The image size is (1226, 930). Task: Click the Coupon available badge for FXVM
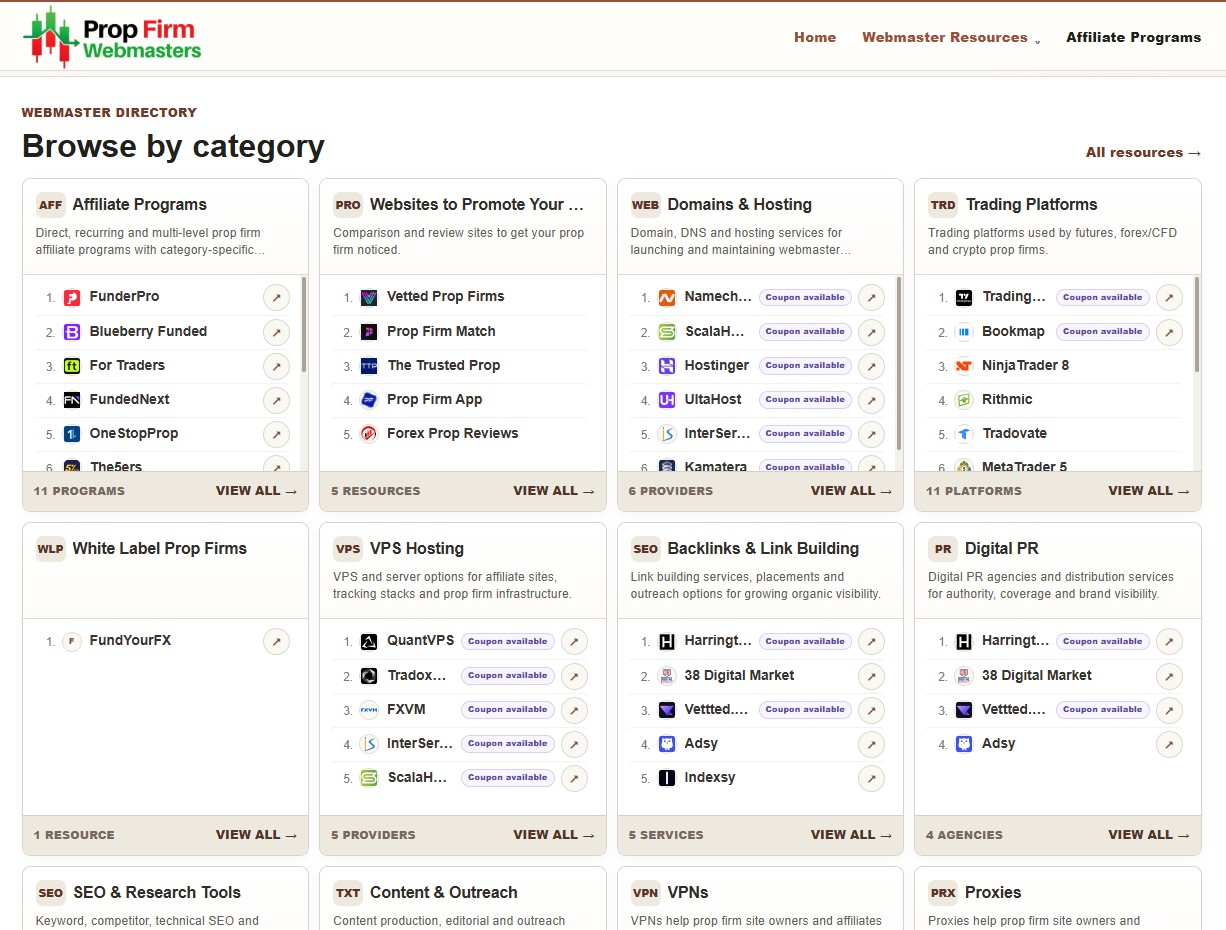[x=507, y=709]
